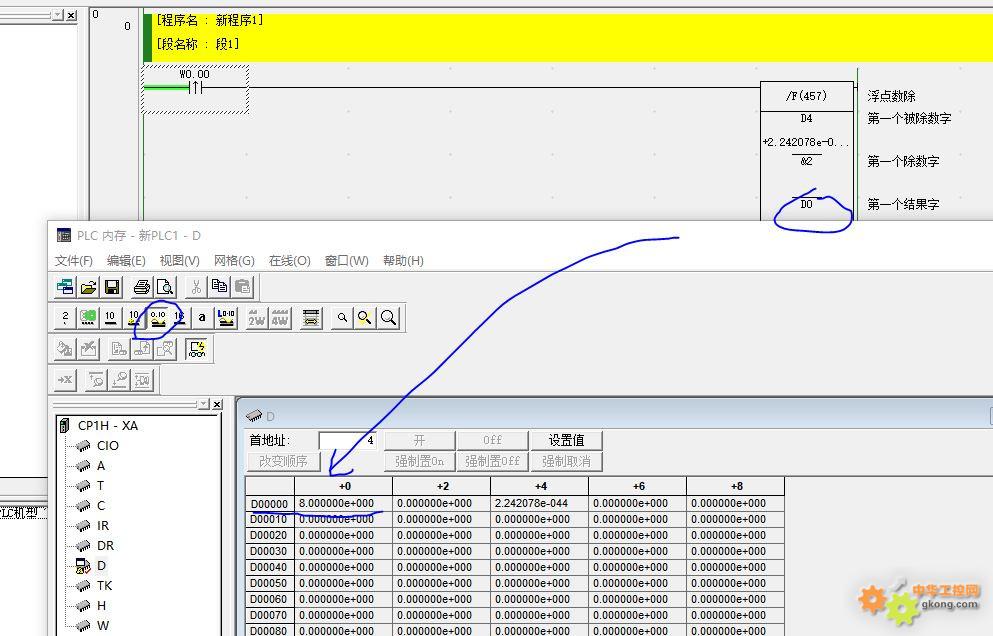Close the memory area tree panel
Image resolution: width=993 pixels, height=636 pixels.
[217, 404]
